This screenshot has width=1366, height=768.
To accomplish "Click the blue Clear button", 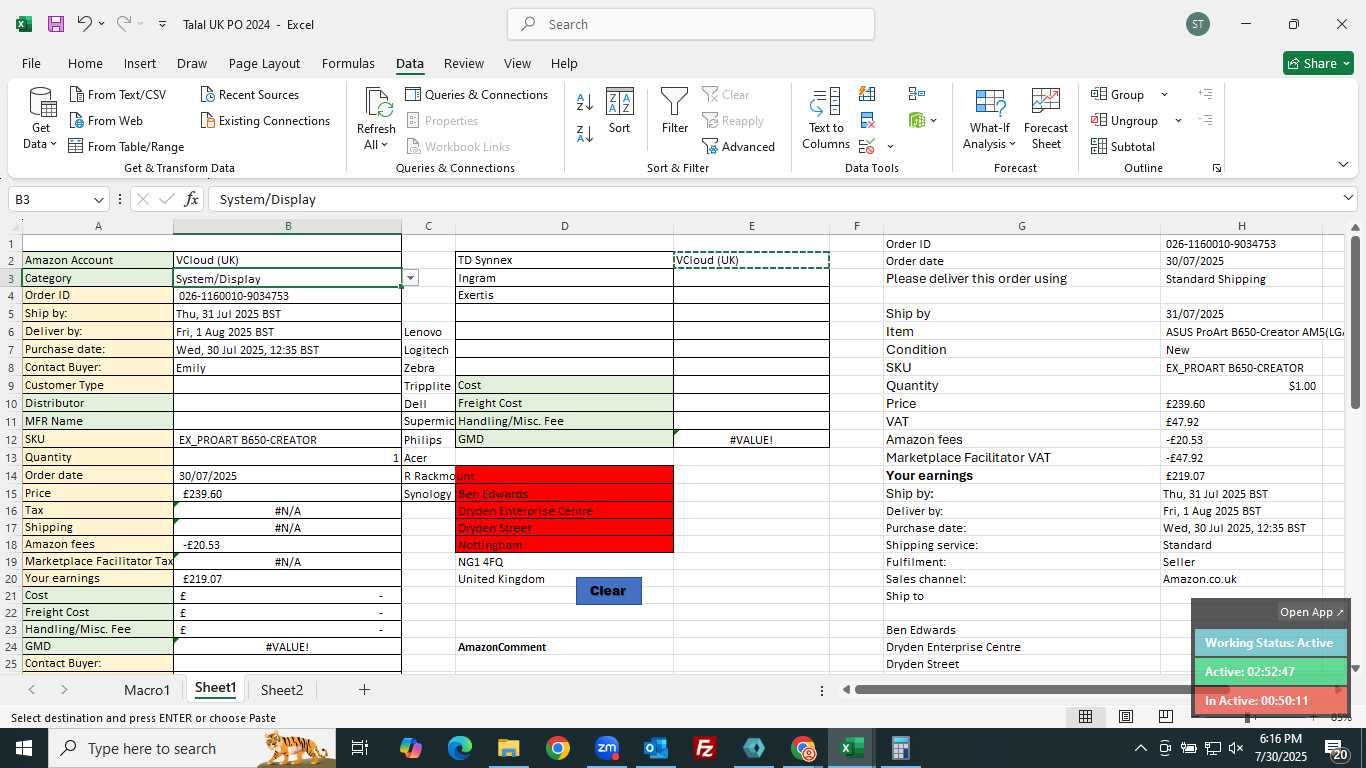I will pyautogui.click(x=608, y=591).
